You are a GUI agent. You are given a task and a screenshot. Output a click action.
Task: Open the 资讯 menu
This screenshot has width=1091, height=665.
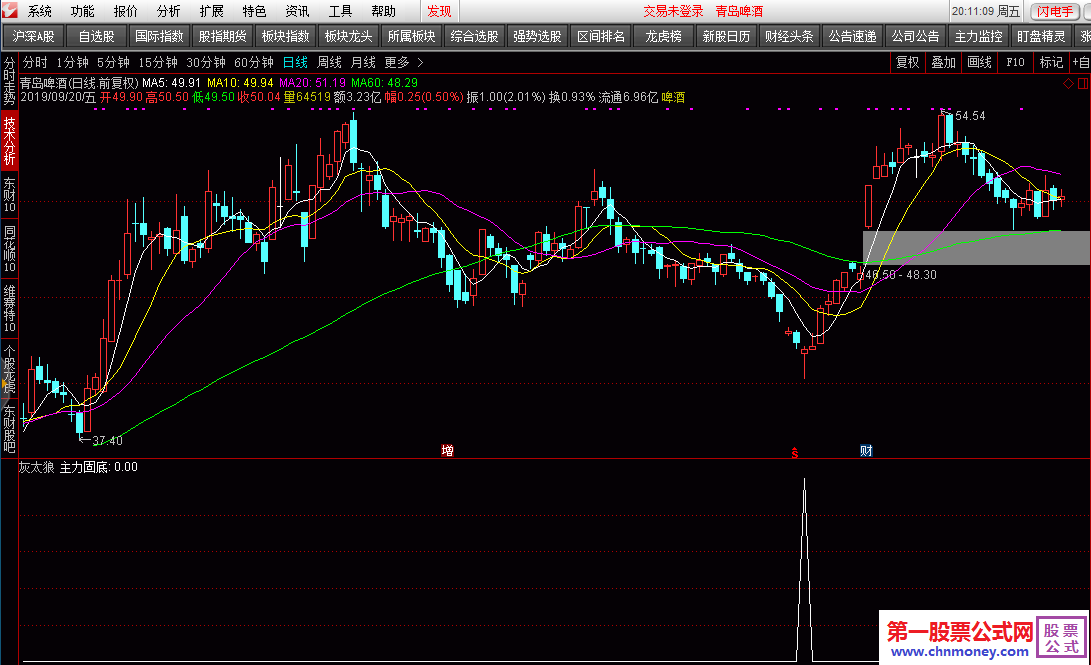click(297, 11)
